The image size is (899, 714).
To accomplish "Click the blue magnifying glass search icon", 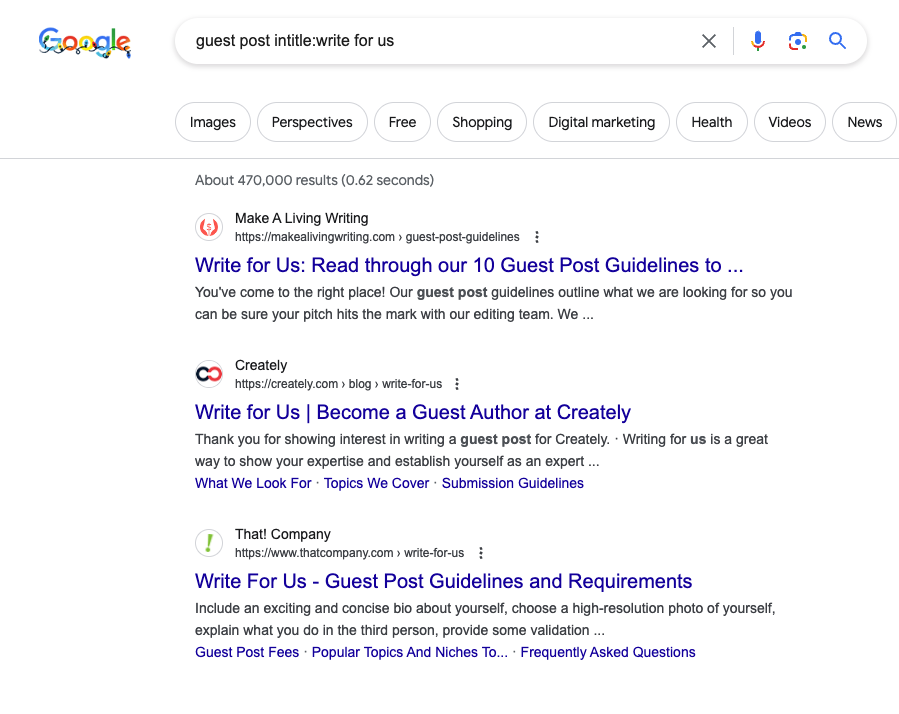I will [x=837, y=41].
